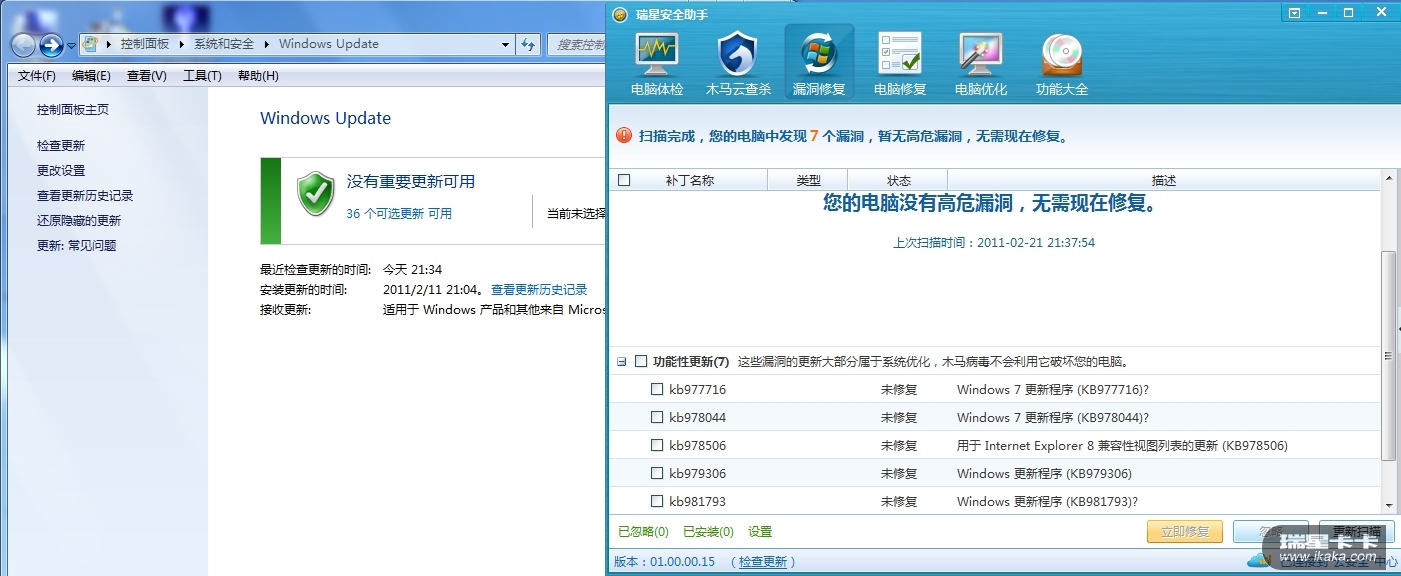1401x576 pixels.
Task: Open 已安装(0) installed list
Action: (708, 532)
